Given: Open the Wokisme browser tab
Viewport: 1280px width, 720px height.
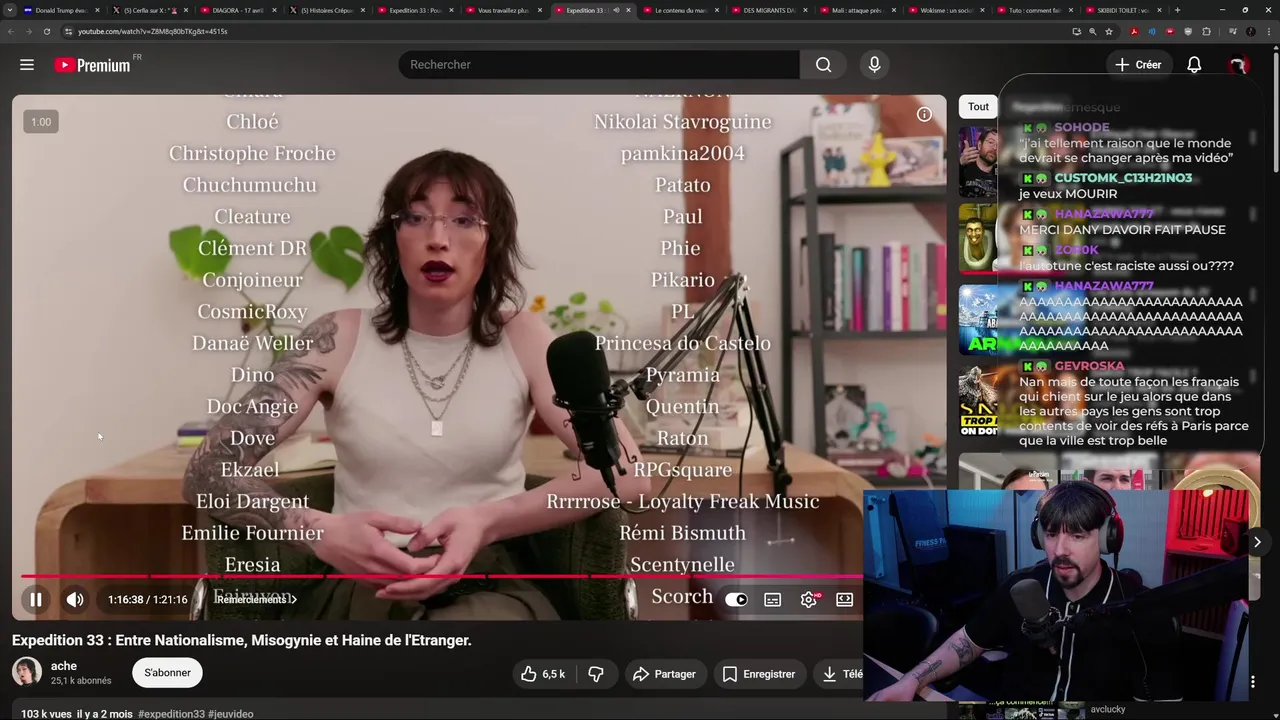Looking at the screenshot, I should coord(945,10).
